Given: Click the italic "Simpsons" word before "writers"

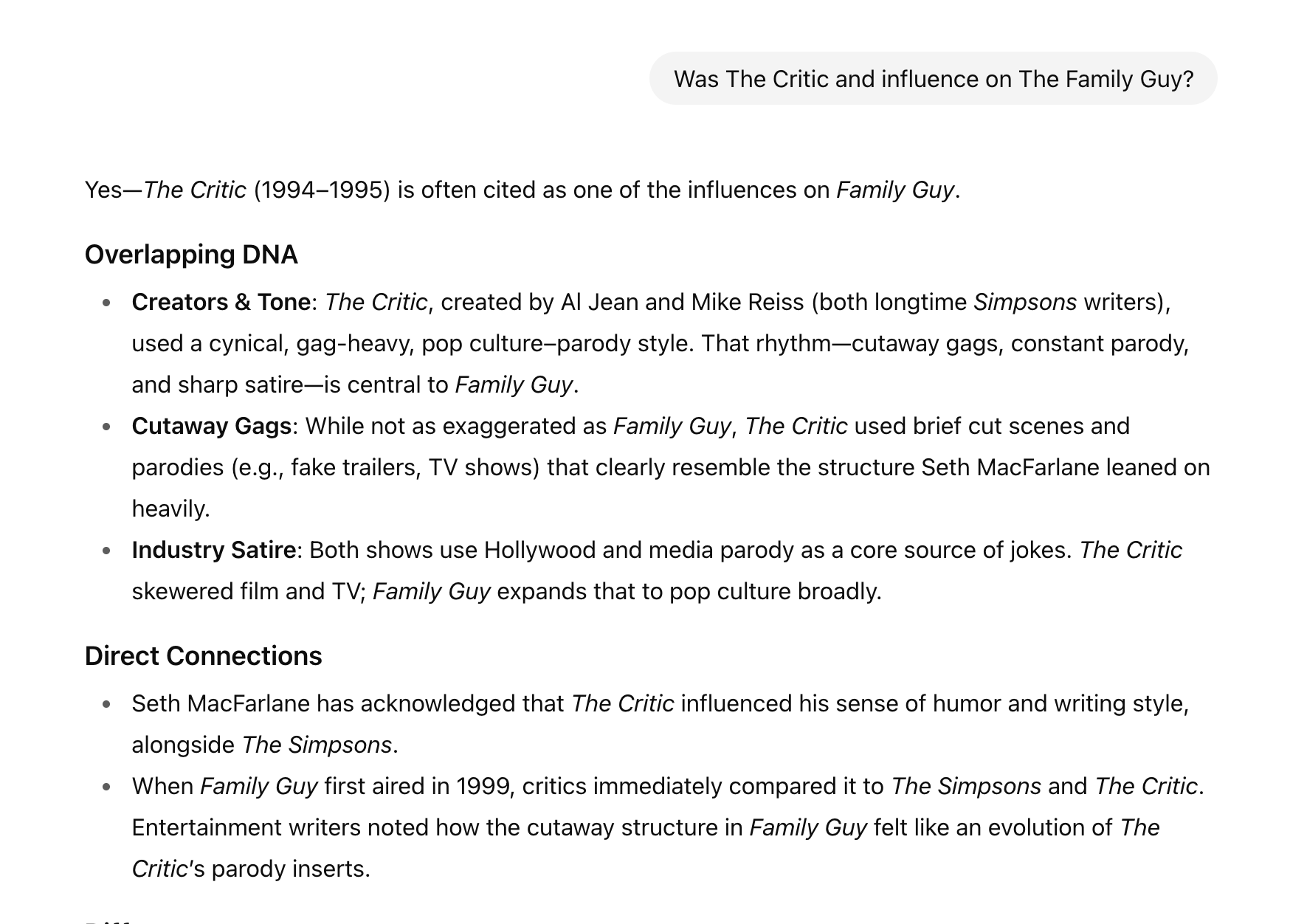Looking at the screenshot, I should click(x=1025, y=302).
